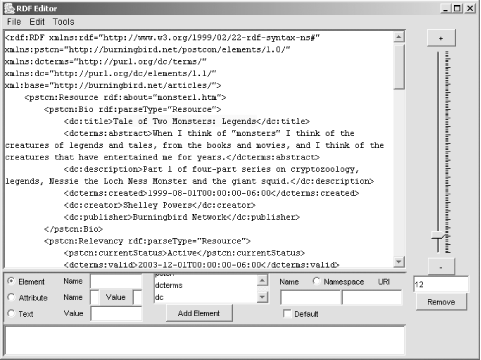Click the bottom output text area
This screenshot has height=360, width=481.
pos(204,340)
